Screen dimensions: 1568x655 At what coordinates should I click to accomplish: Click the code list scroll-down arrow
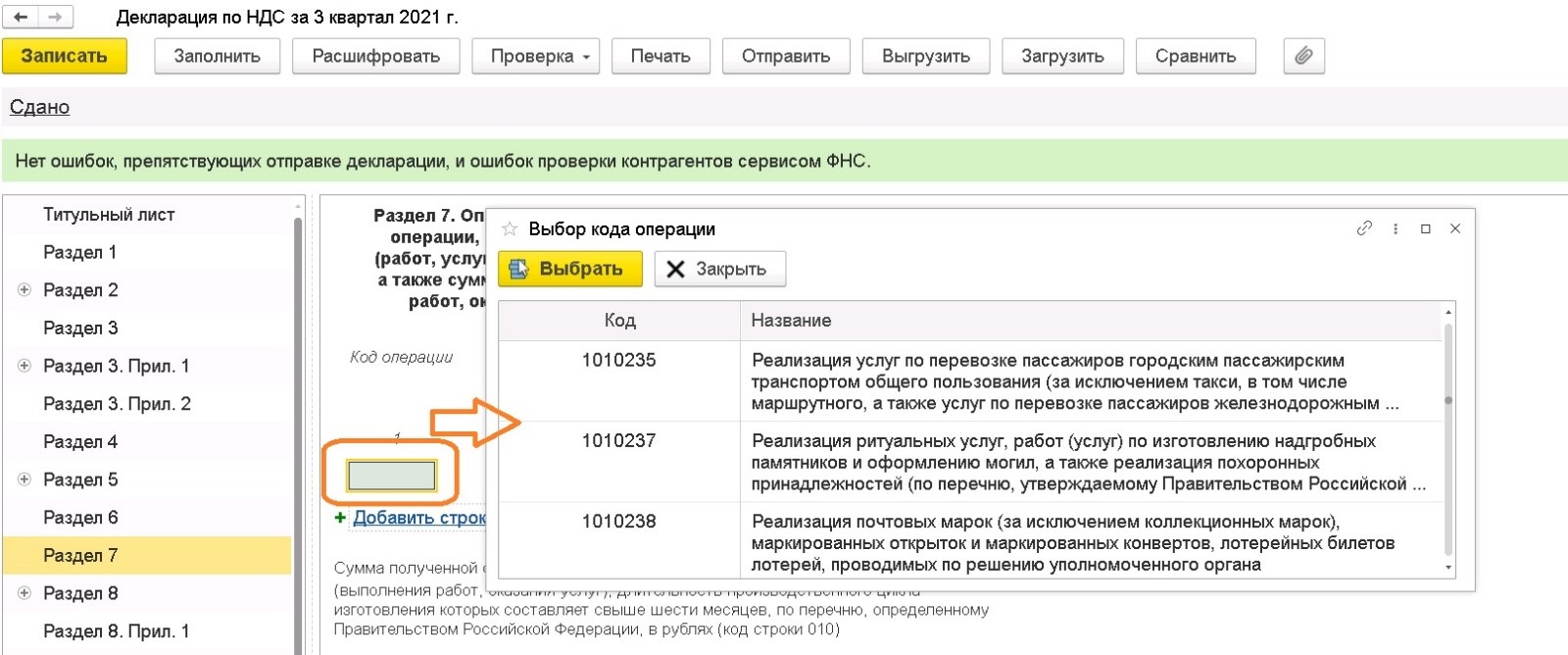click(1448, 568)
